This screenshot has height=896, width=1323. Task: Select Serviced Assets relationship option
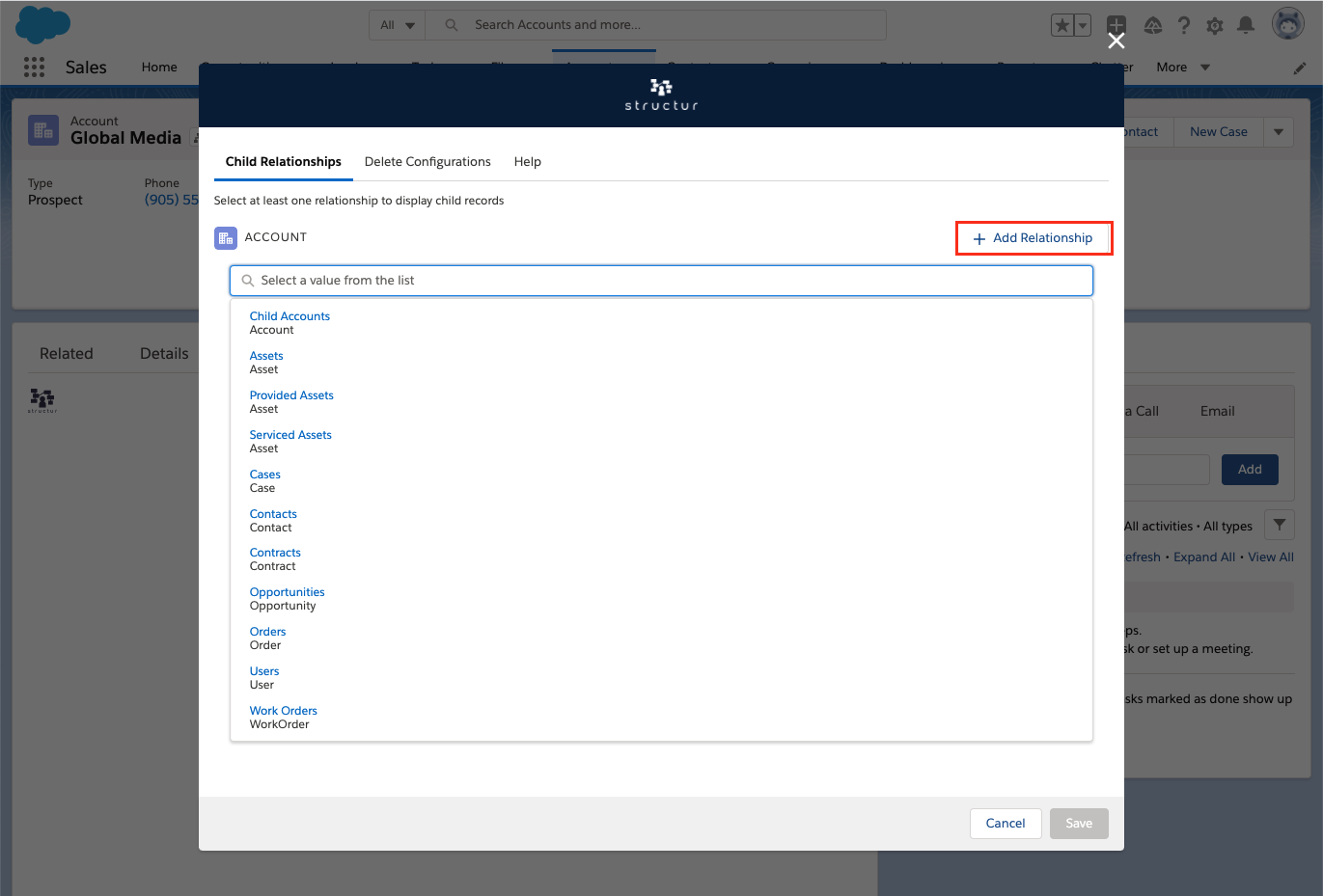pos(661,442)
